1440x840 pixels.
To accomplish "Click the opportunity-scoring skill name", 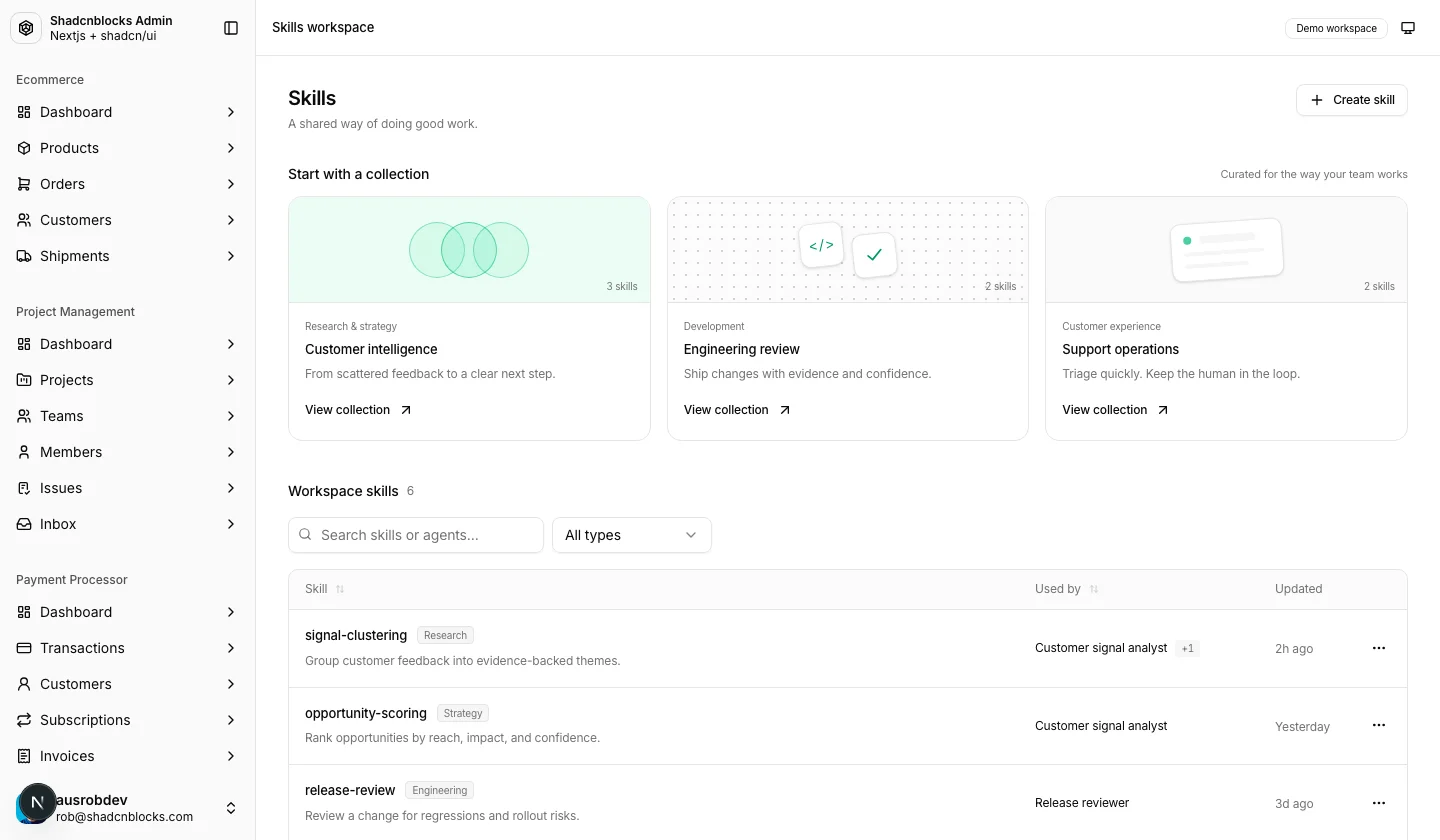I will pos(366,713).
